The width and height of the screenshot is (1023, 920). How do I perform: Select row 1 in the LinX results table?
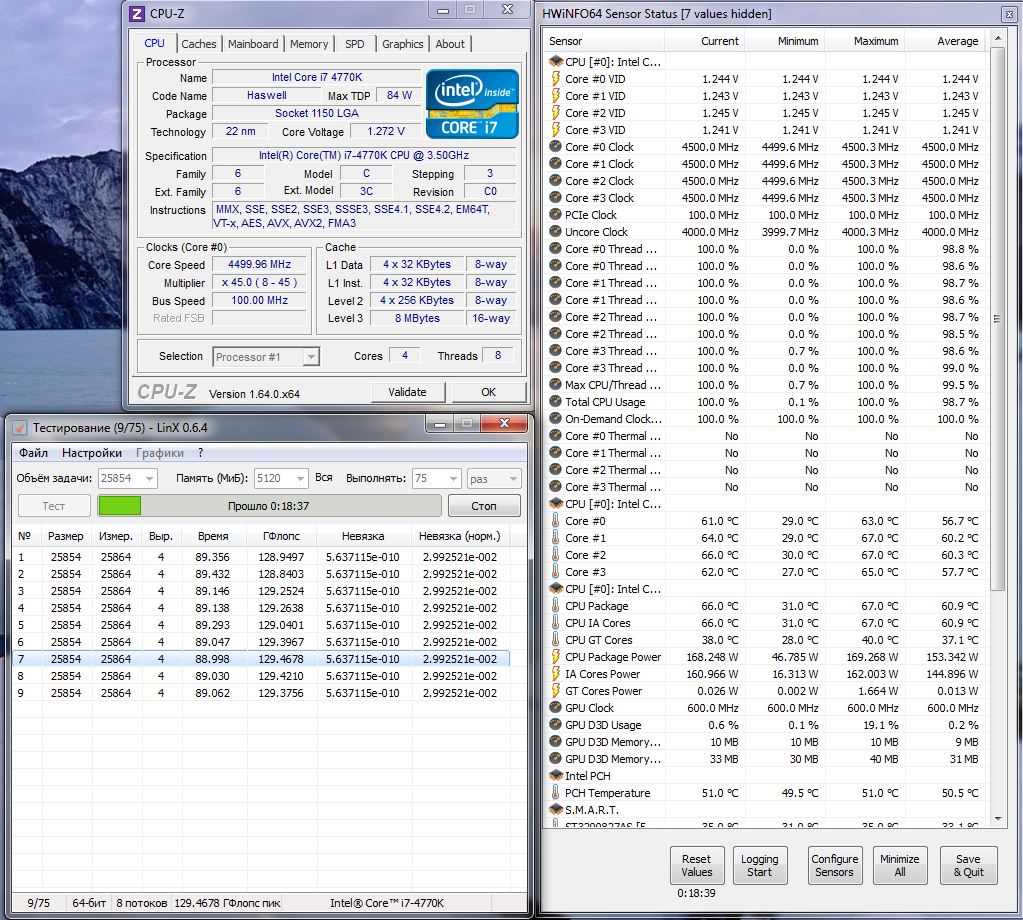click(x=261, y=557)
